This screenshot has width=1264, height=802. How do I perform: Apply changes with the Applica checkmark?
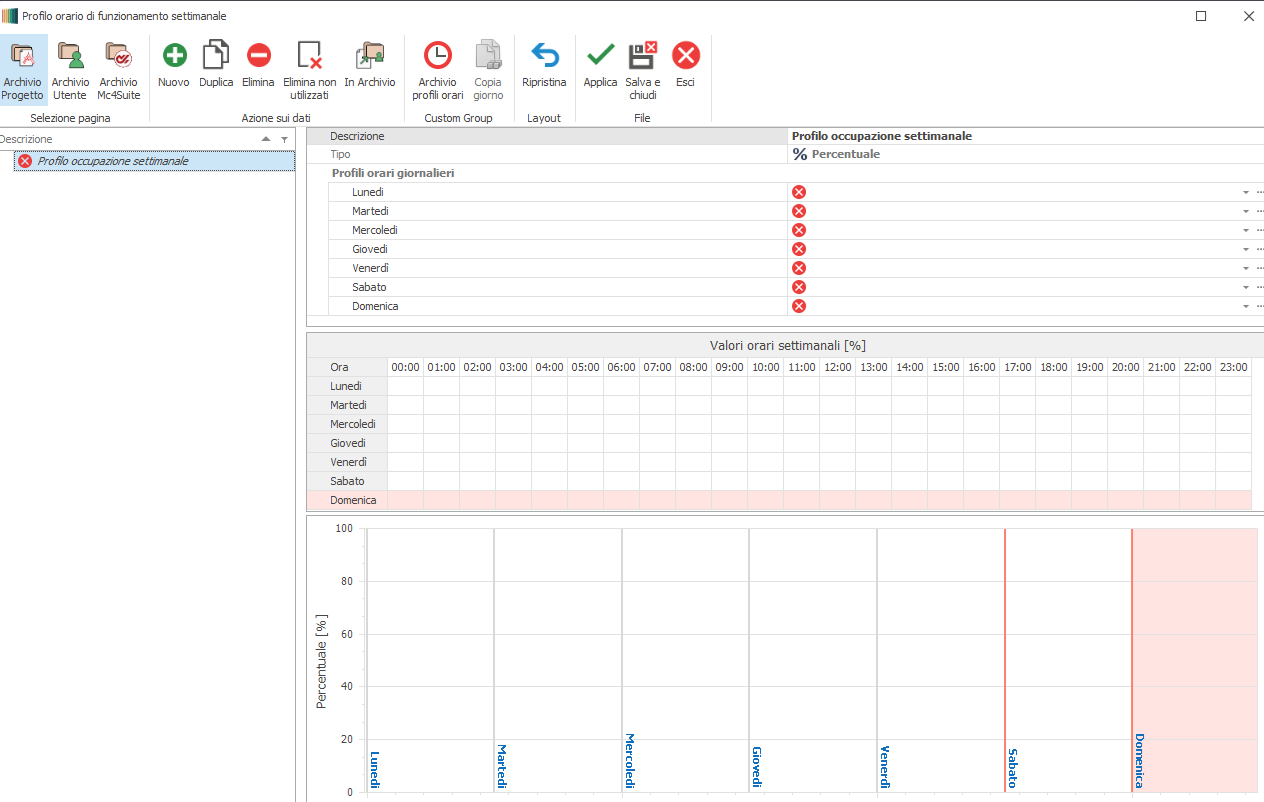[x=600, y=56]
